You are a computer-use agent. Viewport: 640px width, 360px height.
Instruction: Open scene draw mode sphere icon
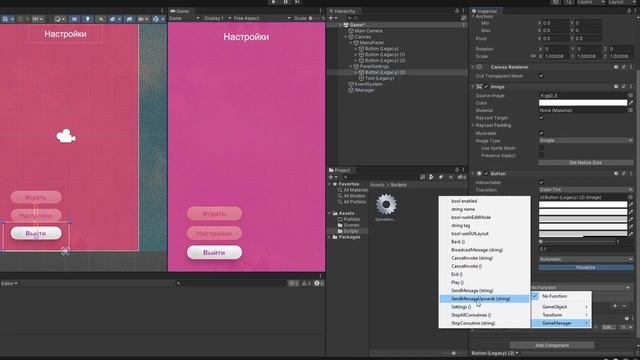tap(59, 19)
